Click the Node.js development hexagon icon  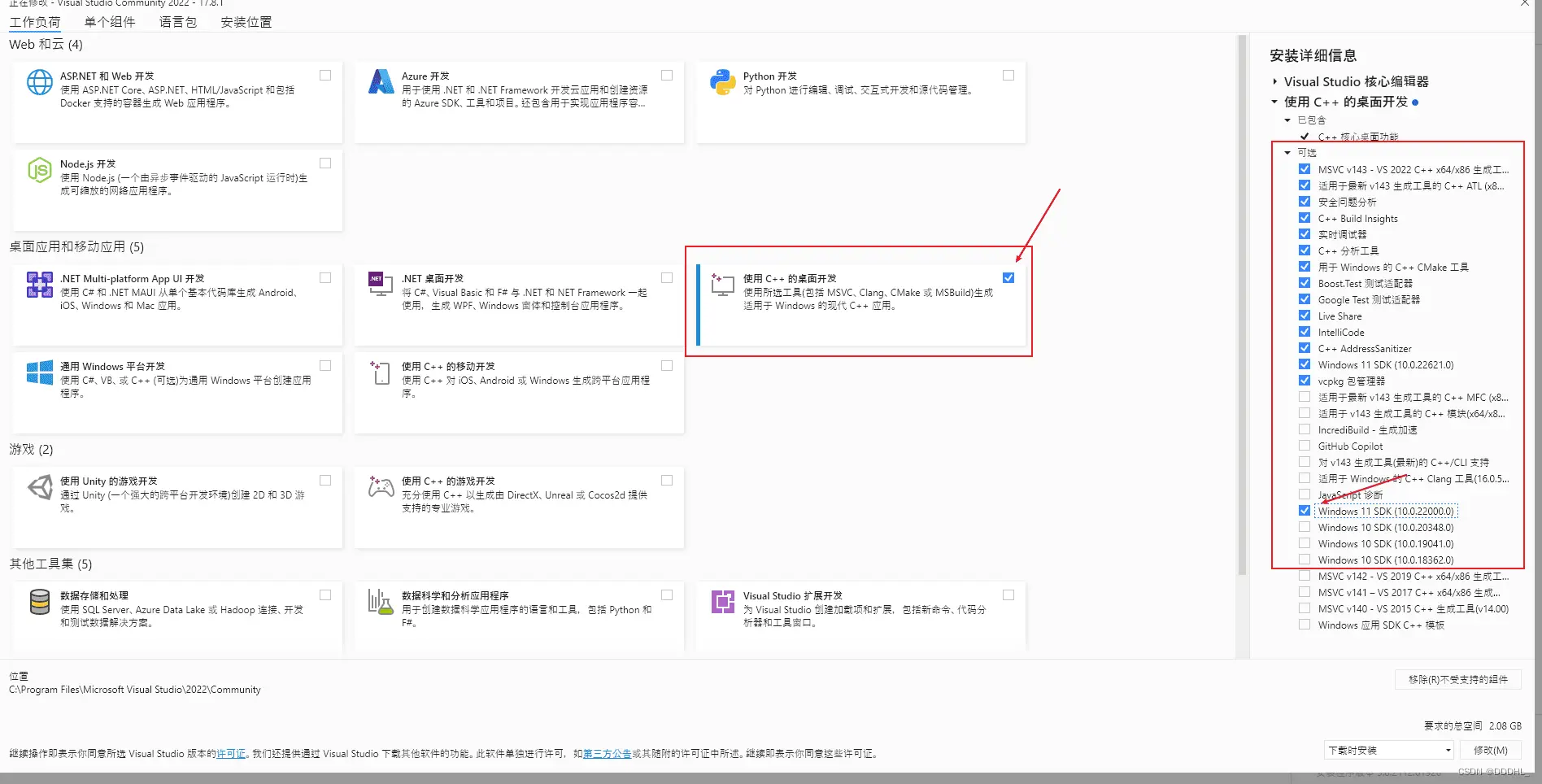click(x=40, y=170)
